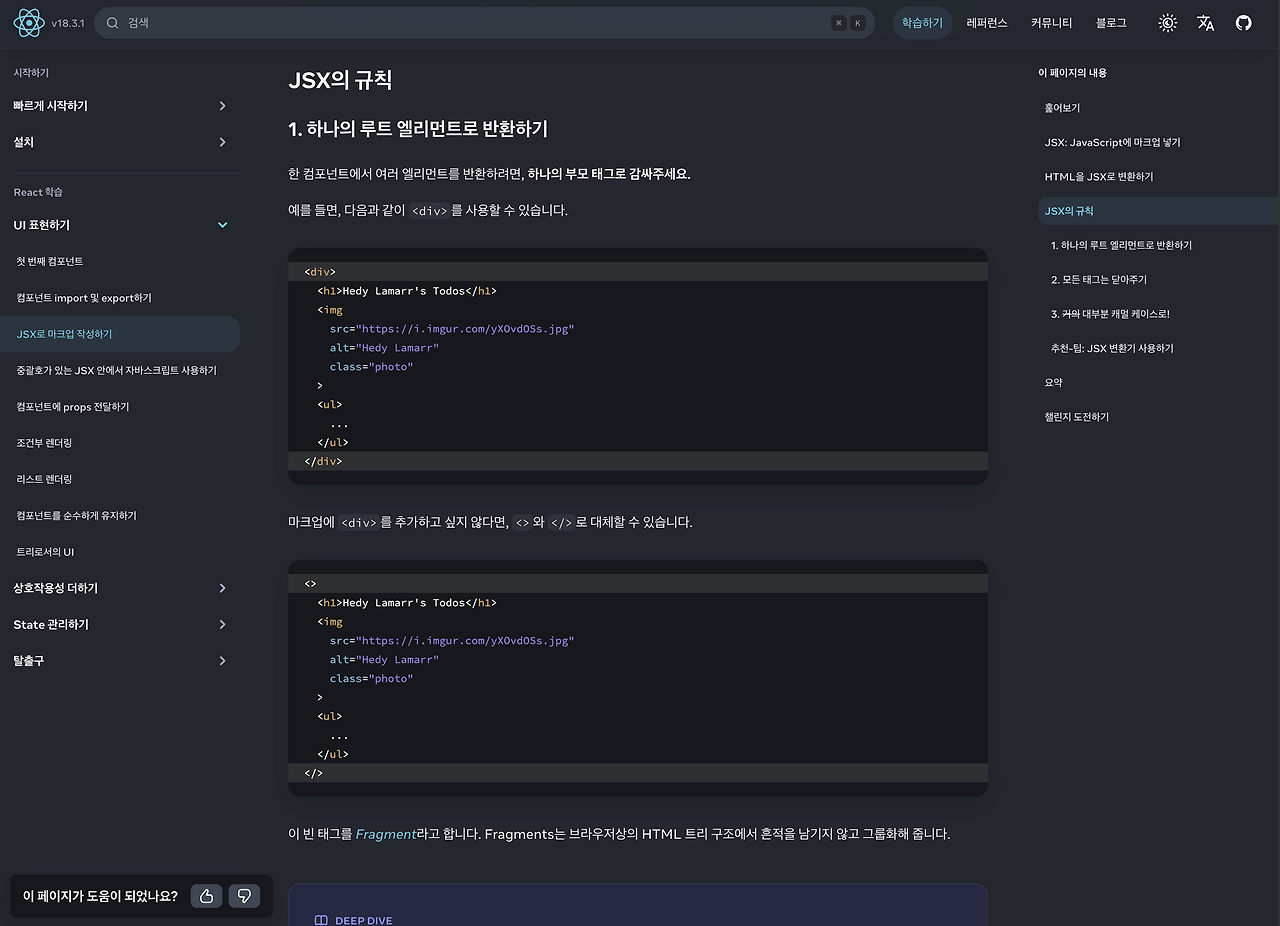
Task: Click the highlighted opening <> fragment line
Action: point(638,584)
